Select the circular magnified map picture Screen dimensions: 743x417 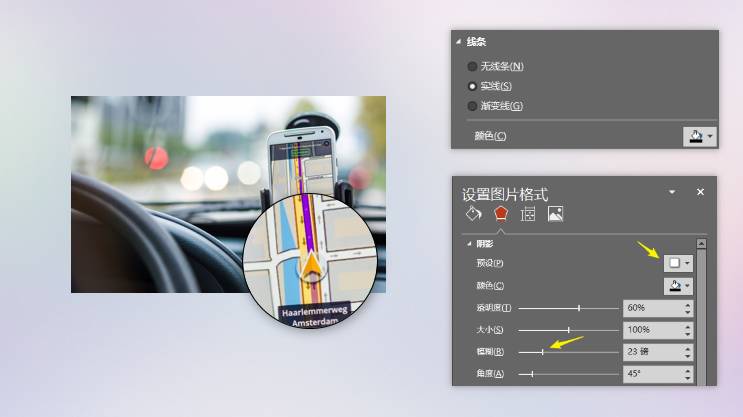click(x=310, y=260)
